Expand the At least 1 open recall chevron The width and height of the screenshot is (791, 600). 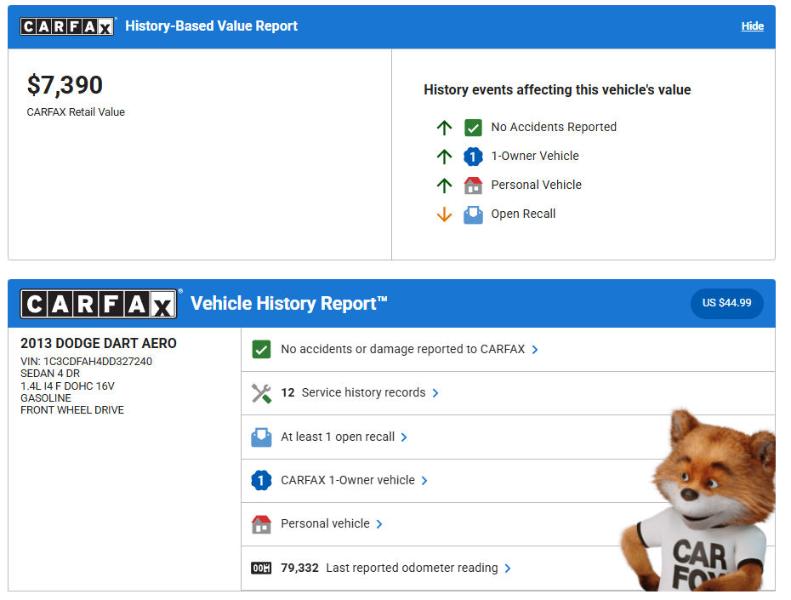click(404, 437)
